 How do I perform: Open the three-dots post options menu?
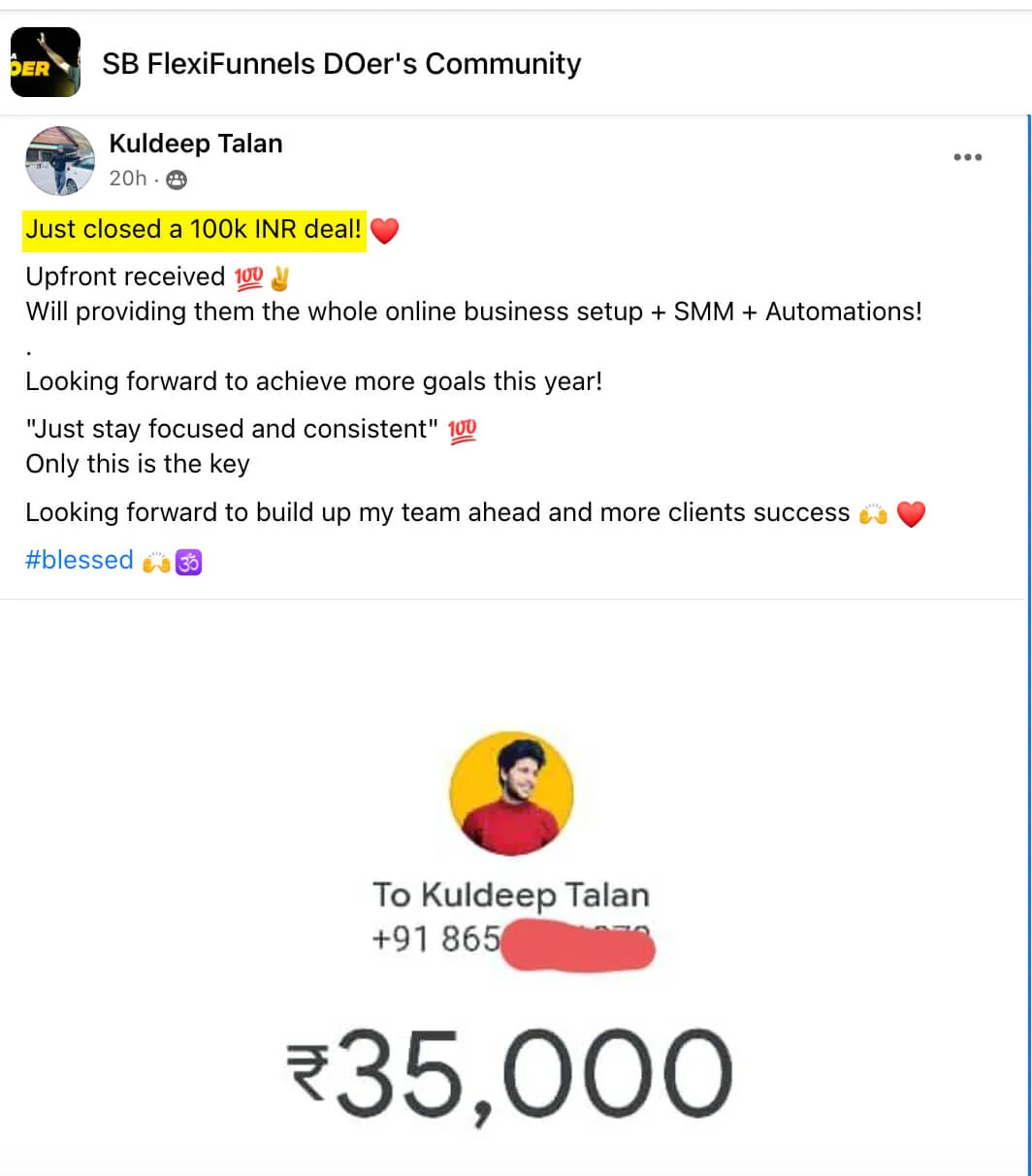tap(967, 157)
